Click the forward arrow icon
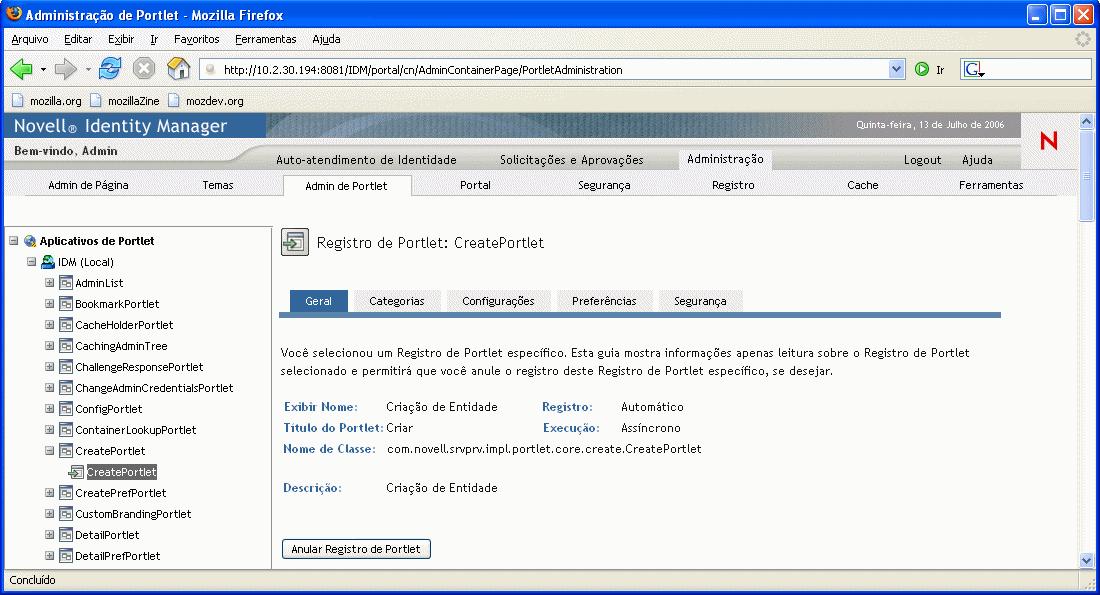This screenshot has width=1100, height=595. click(66, 69)
